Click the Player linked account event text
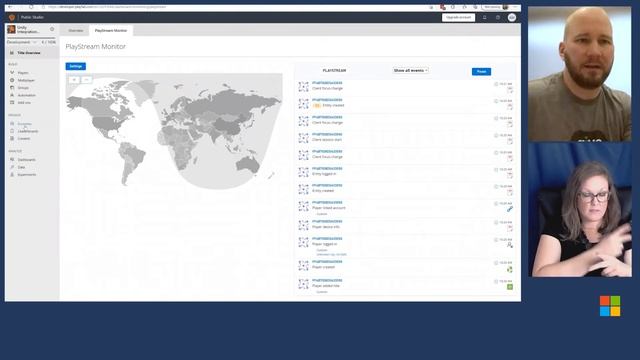640x360 pixels. (329, 208)
